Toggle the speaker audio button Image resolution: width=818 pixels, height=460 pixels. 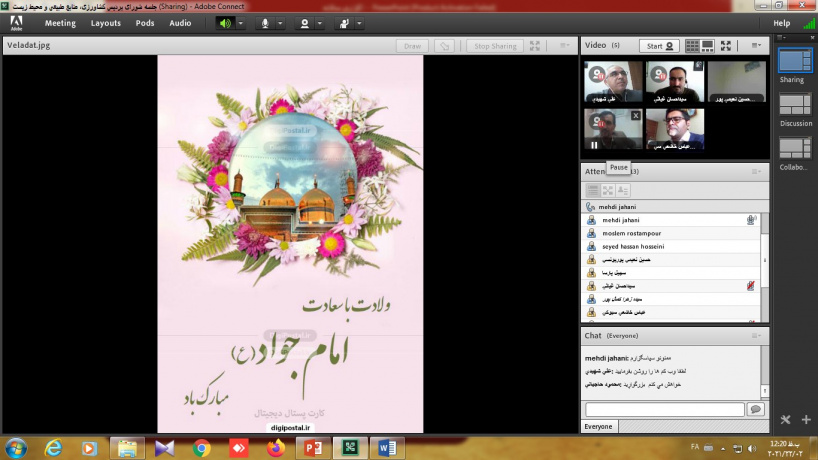click(225, 23)
